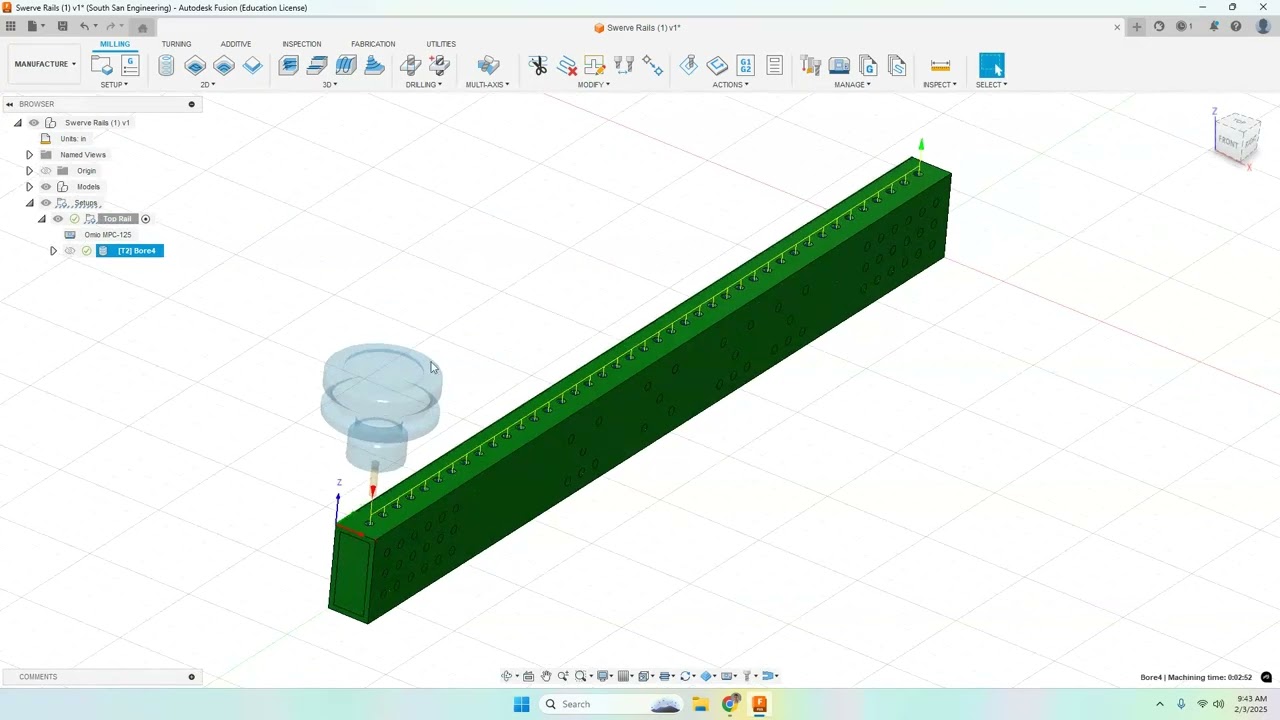The image size is (1280, 720).
Task: Open the 3D dropdown menu
Action: [330, 85]
